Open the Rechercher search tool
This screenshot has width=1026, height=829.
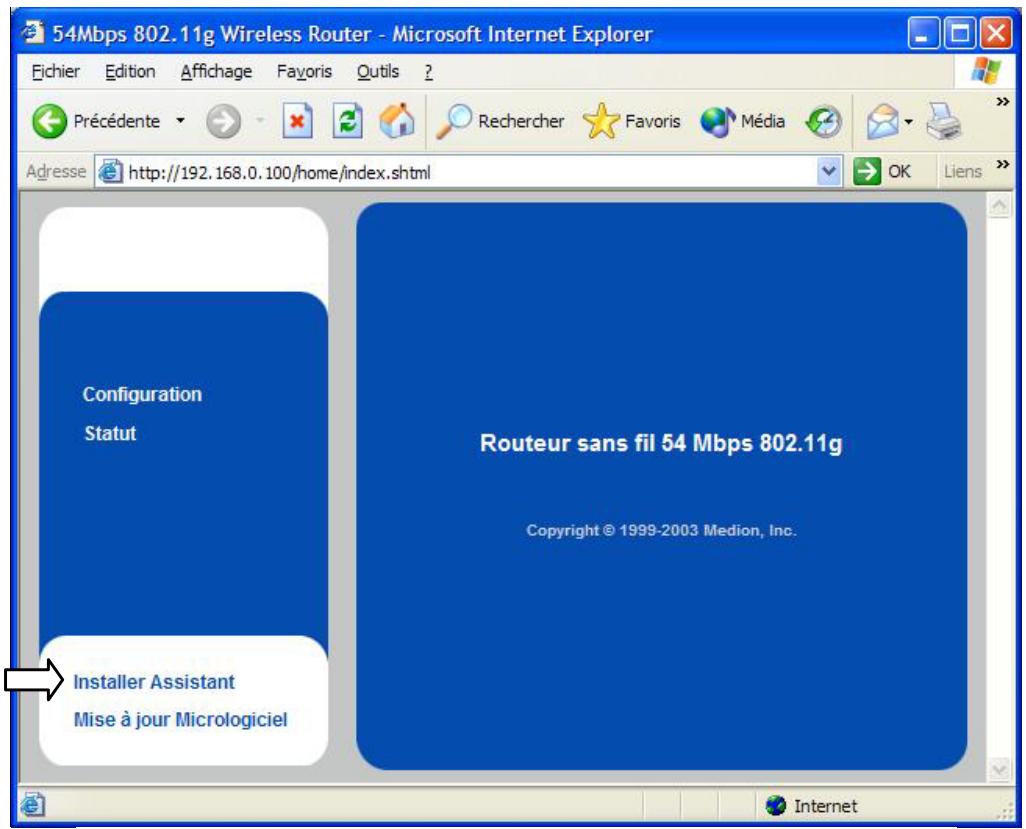click(500, 122)
